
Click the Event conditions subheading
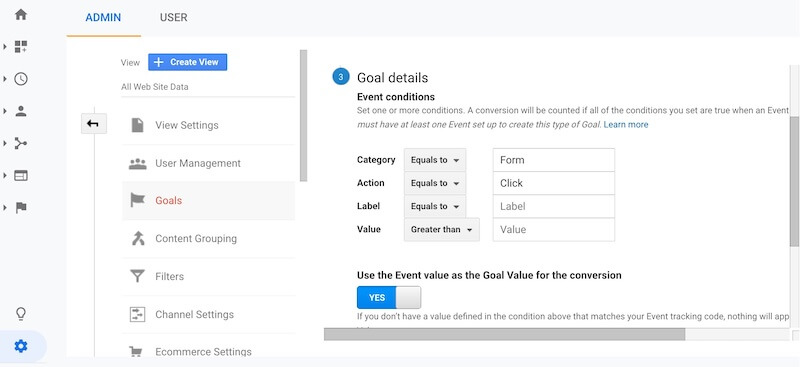point(396,97)
